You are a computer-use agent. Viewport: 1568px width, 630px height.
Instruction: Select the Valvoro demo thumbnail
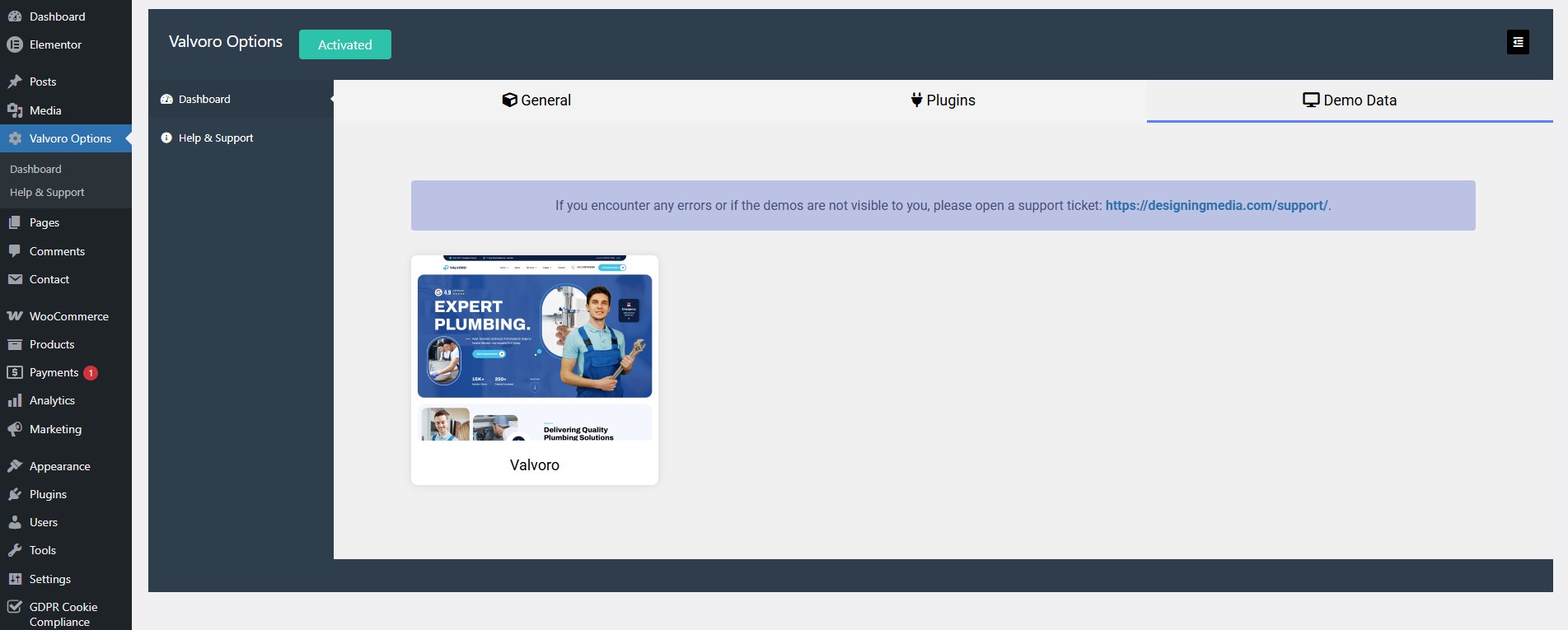coord(535,348)
